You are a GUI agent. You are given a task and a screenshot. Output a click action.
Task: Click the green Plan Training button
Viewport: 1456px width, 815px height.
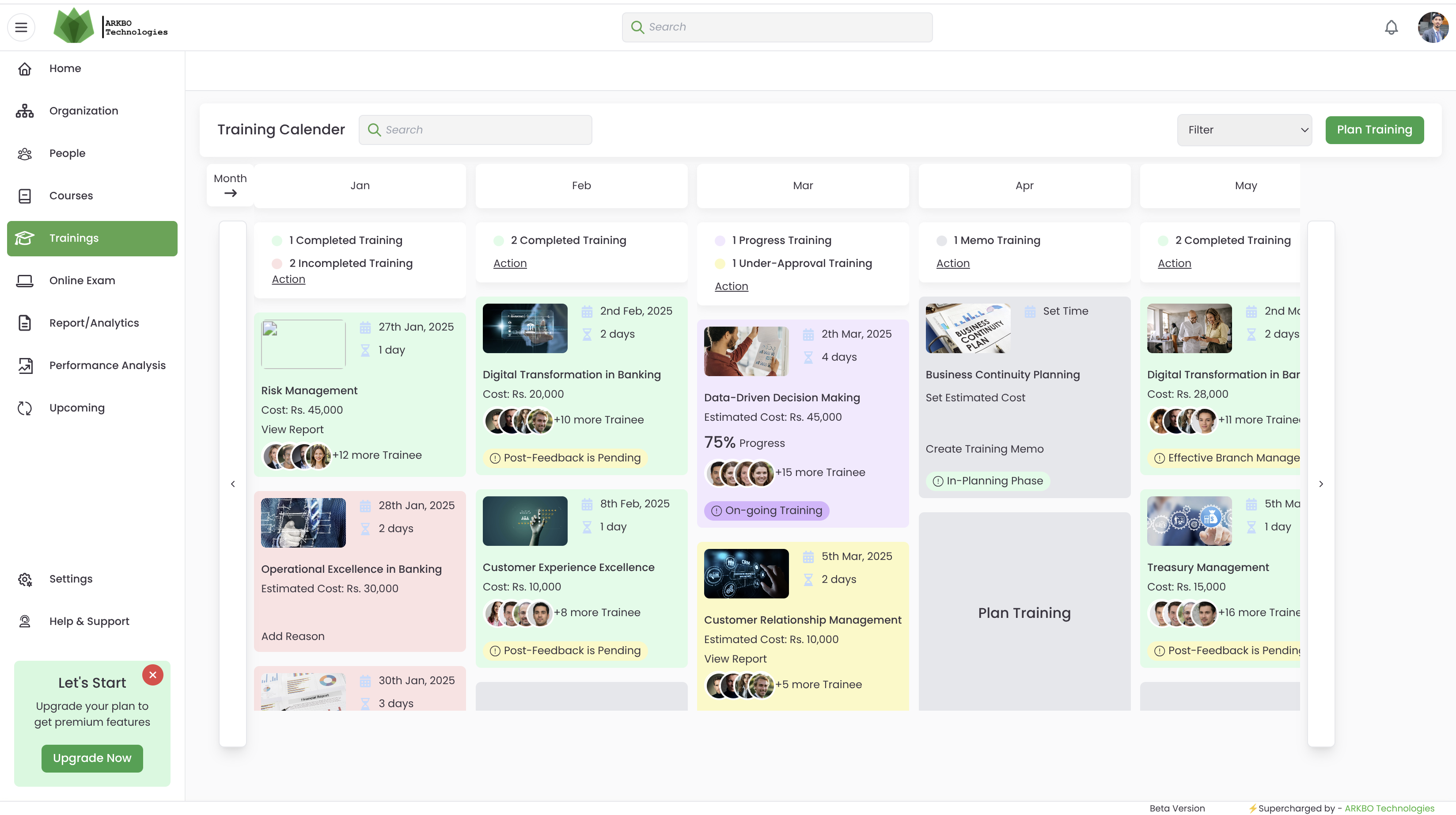point(1374,130)
